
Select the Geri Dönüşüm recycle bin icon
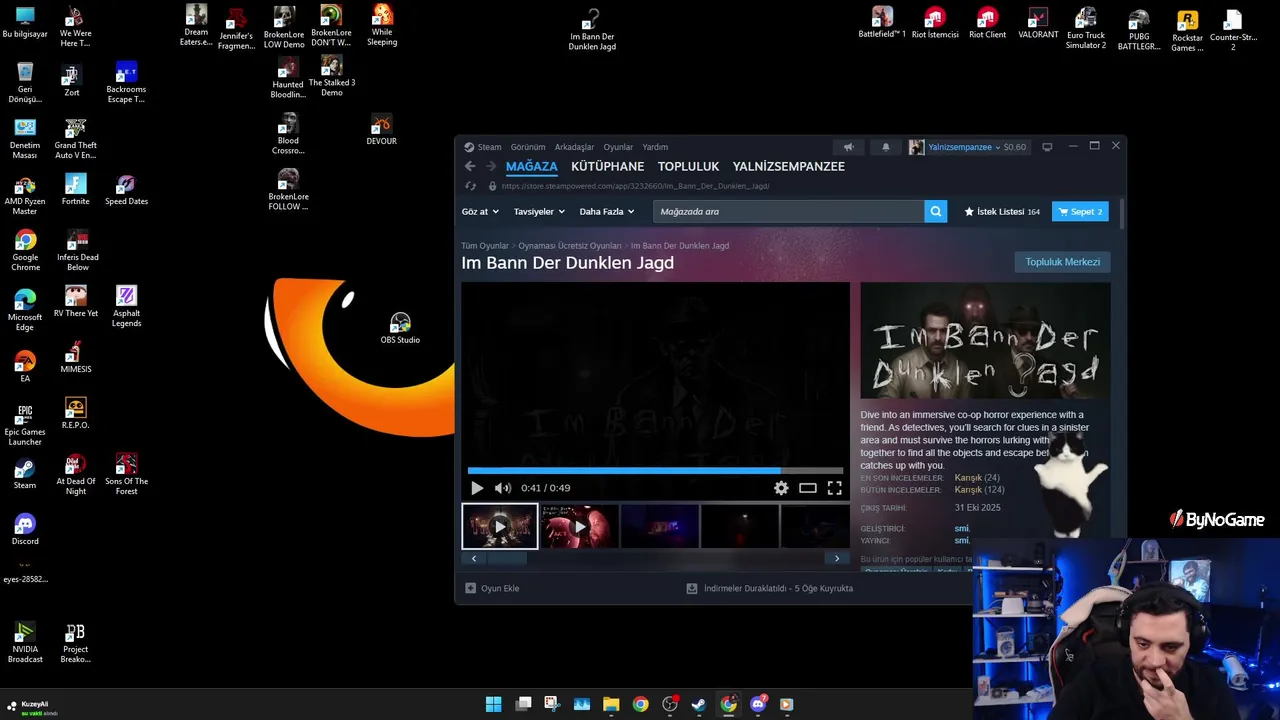(25, 82)
